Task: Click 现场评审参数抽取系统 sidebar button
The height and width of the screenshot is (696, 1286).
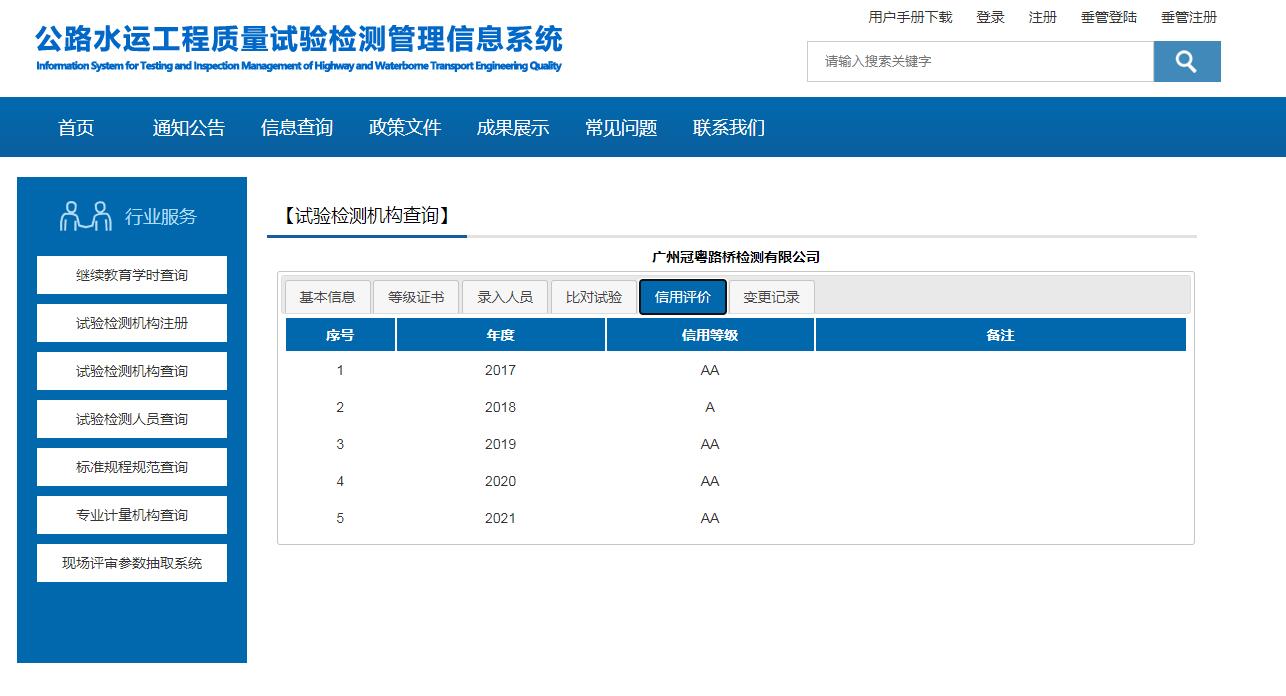Action: tap(132, 563)
